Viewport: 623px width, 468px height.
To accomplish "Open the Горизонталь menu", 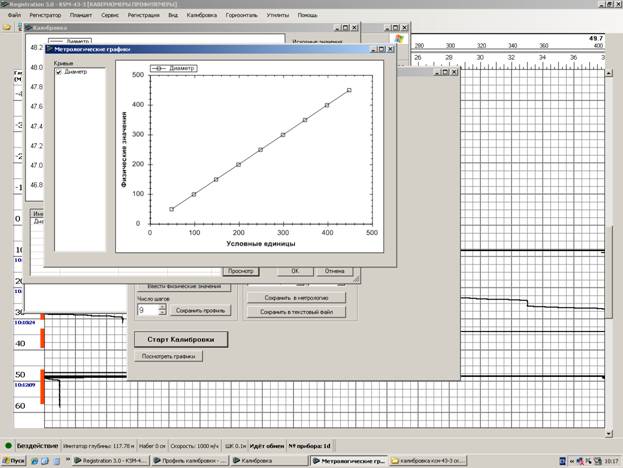I will 242,15.
